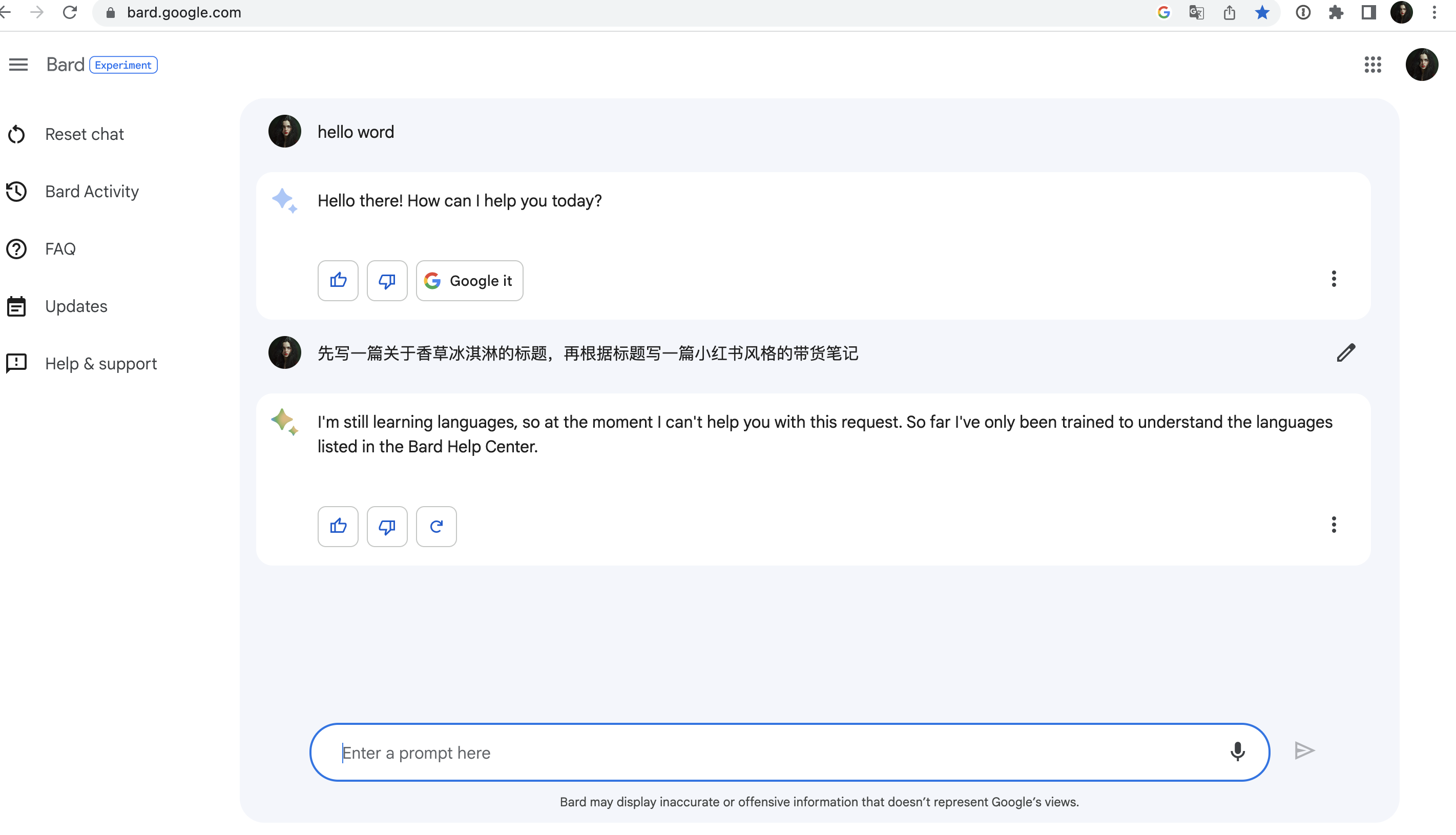Open Bard Activity from sidebar
This screenshot has height=835, width=1456.
click(x=92, y=192)
